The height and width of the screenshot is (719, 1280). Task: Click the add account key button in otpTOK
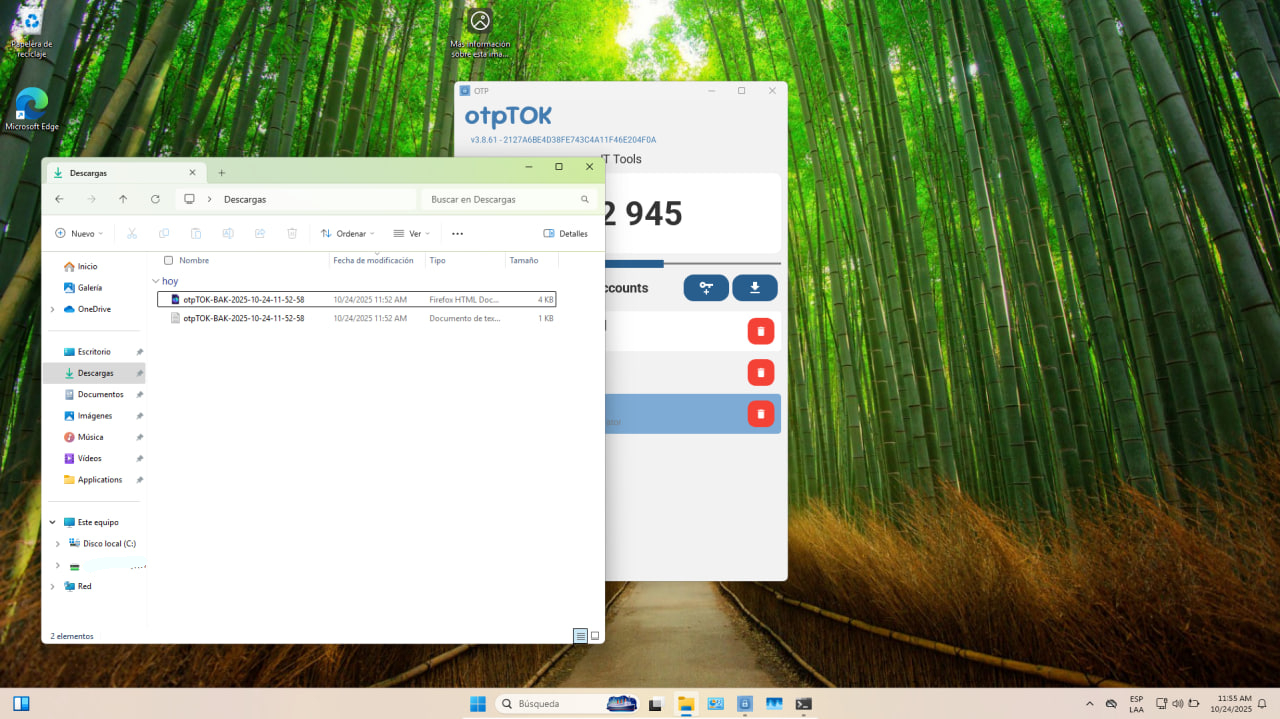coord(706,288)
